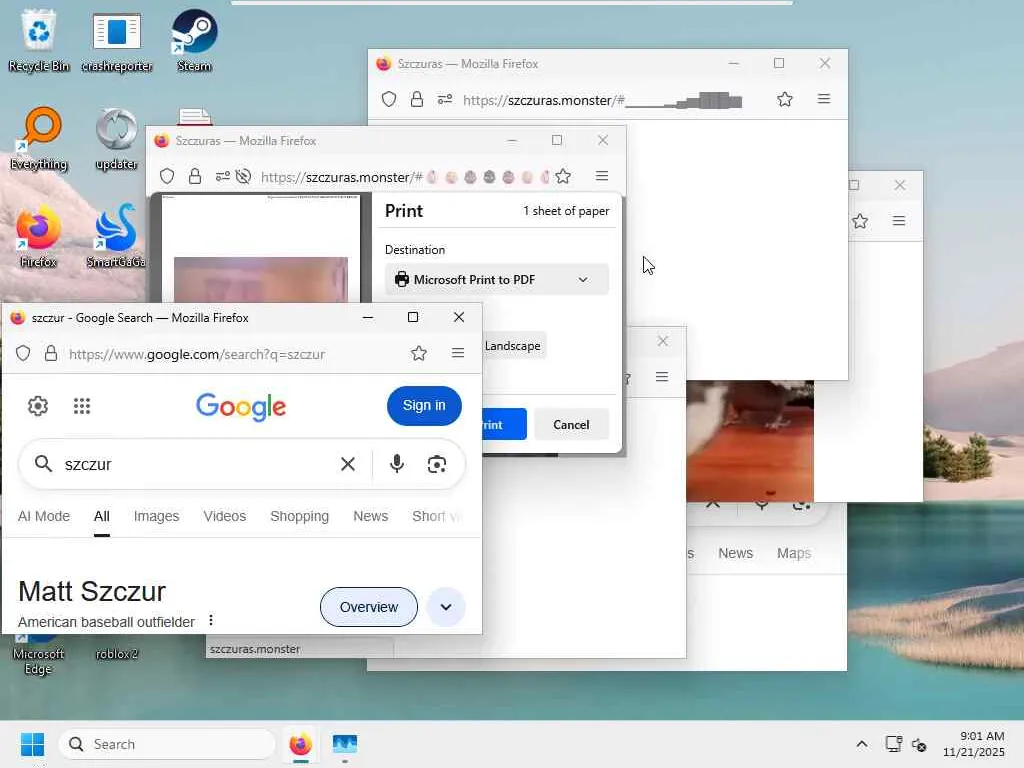Click permissions icon in print-dialog Firefox window
Screen dimensions: 1024x768
tap(222, 176)
